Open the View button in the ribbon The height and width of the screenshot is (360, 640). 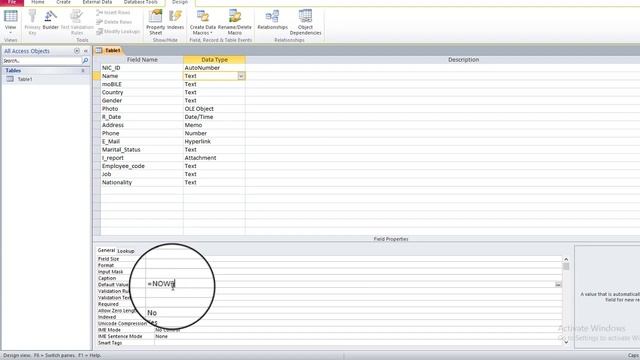[11, 22]
